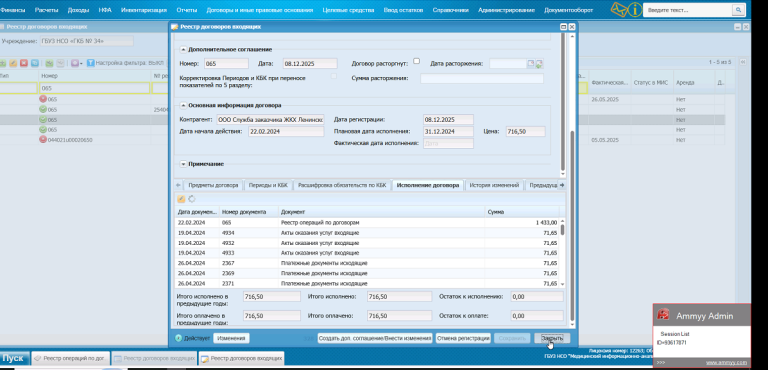
Task: Maximize the Реестр договоров входящих dialog
Action: (x=563, y=27)
